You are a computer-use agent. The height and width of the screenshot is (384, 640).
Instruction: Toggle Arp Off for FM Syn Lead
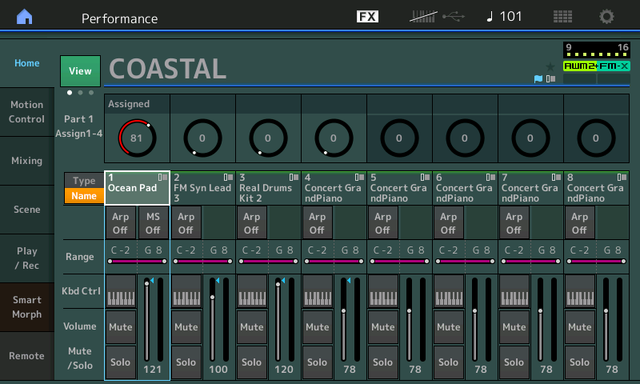pos(186,223)
